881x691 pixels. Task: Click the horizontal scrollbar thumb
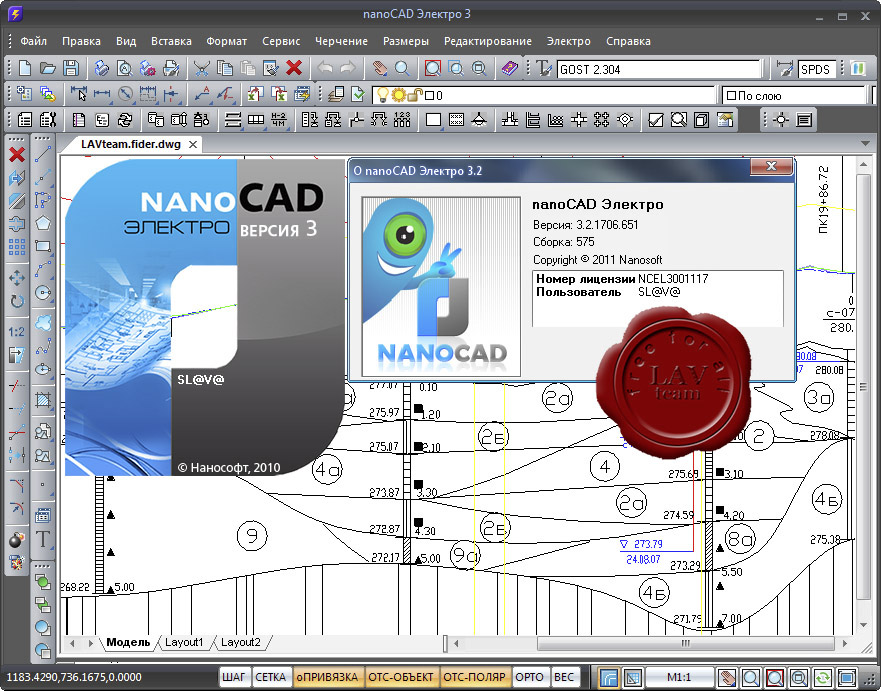(x=685, y=643)
